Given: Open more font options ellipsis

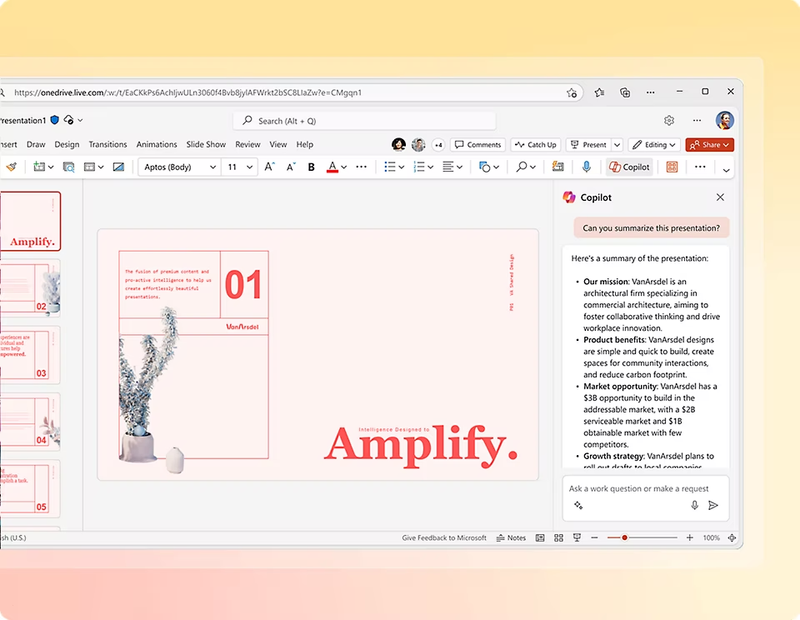Looking at the screenshot, I should point(361,167).
